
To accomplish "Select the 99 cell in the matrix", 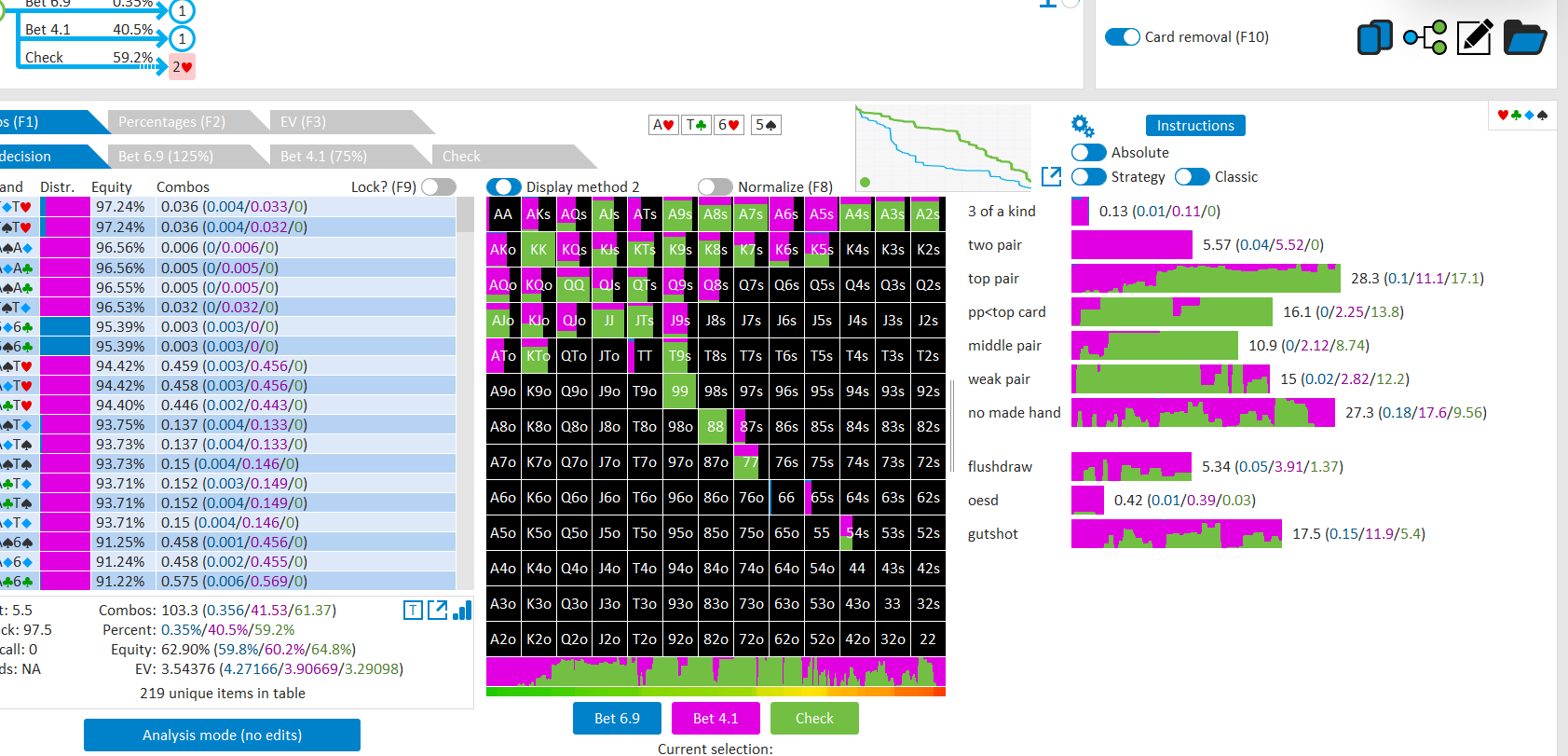I will tap(680, 392).
